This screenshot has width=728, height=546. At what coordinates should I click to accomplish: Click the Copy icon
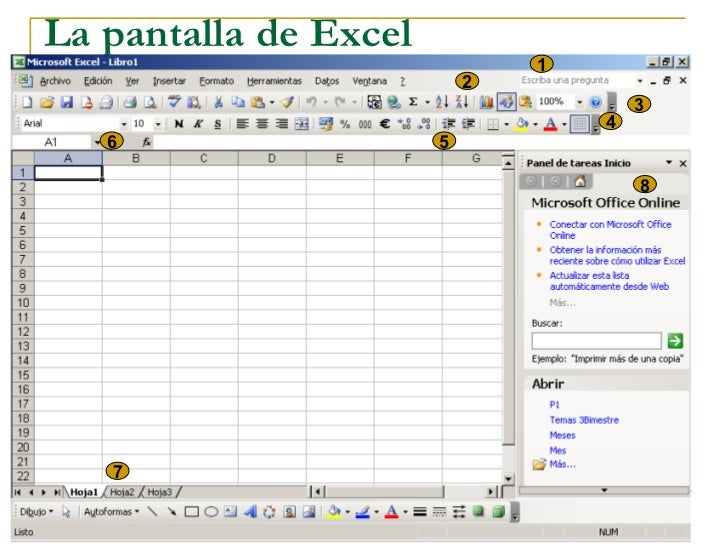coord(238,102)
